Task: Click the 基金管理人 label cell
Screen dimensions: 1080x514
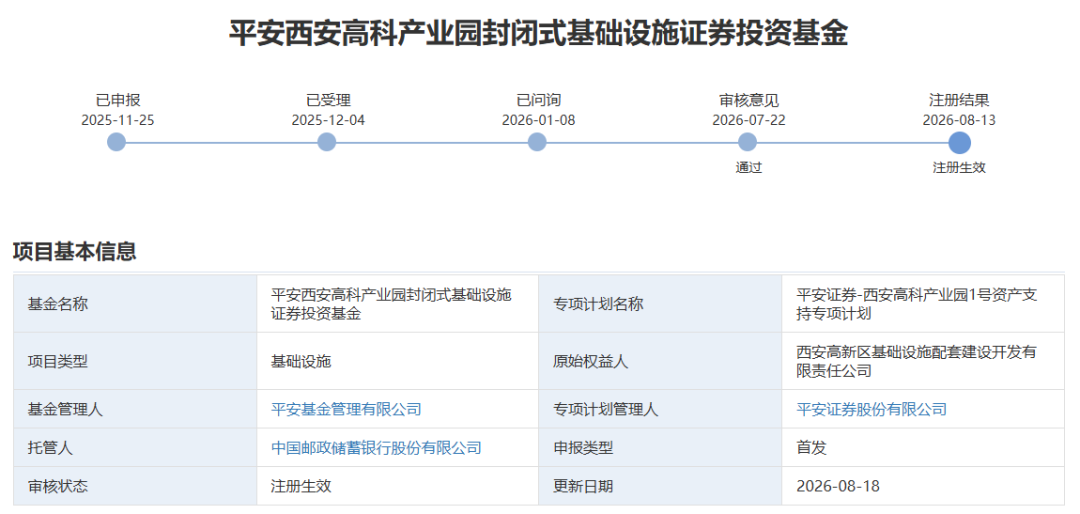Action: 135,409
